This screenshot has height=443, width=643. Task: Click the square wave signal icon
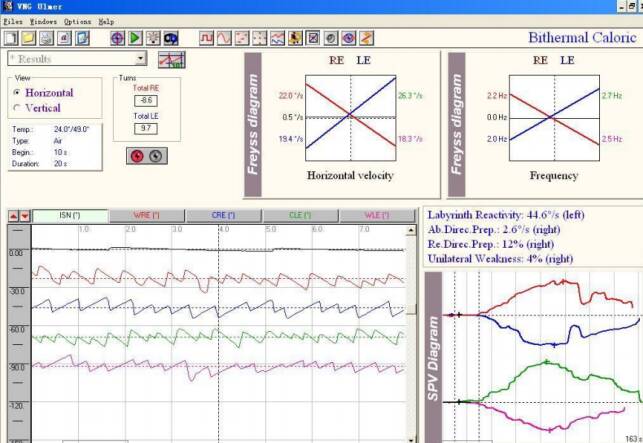click(x=207, y=38)
